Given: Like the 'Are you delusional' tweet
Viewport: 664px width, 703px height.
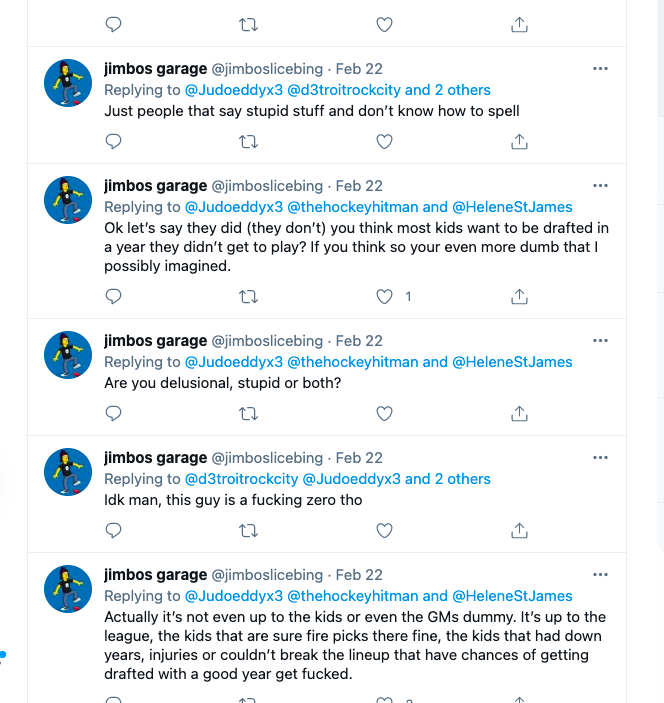Looking at the screenshot, I should click(384, 413).
